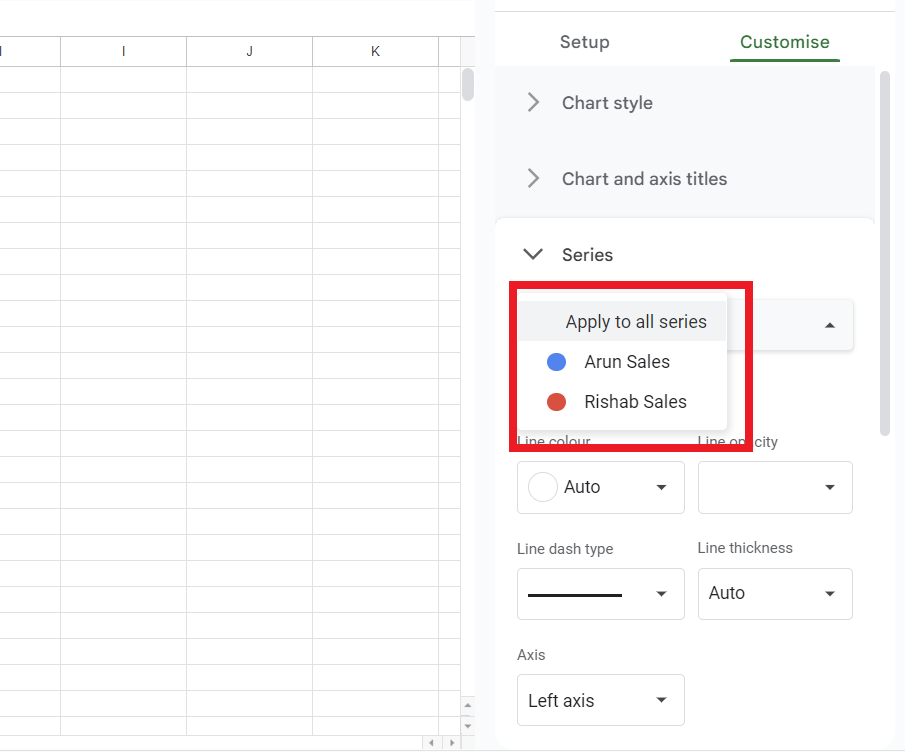Click the horizontal scroll right arrow
This screenshot has height=752, width=905.
(451, 743)
